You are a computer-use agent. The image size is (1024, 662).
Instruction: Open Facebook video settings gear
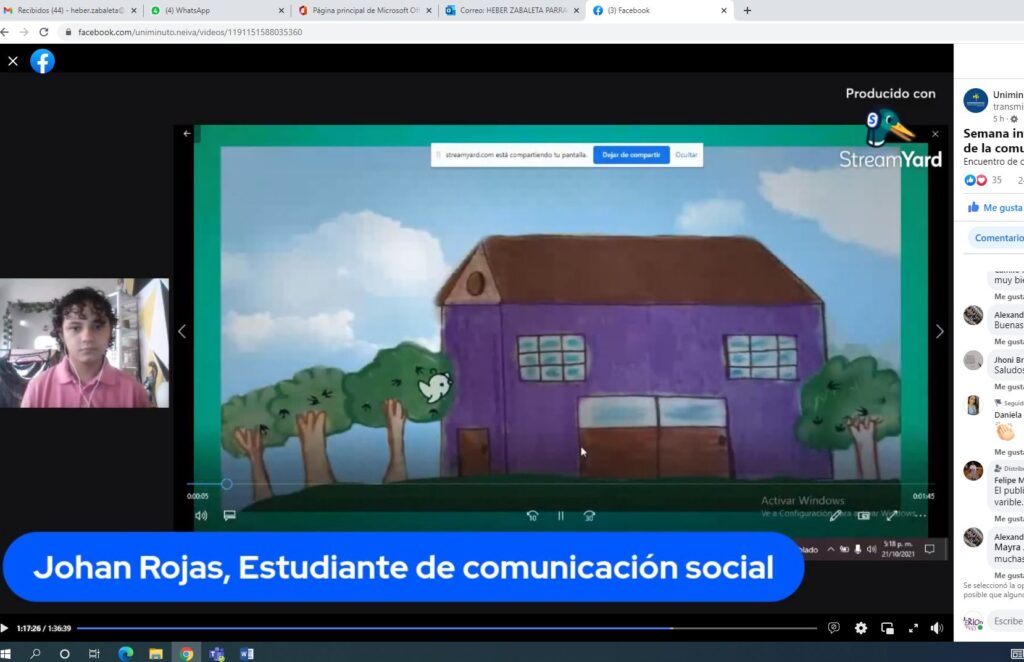861,628
